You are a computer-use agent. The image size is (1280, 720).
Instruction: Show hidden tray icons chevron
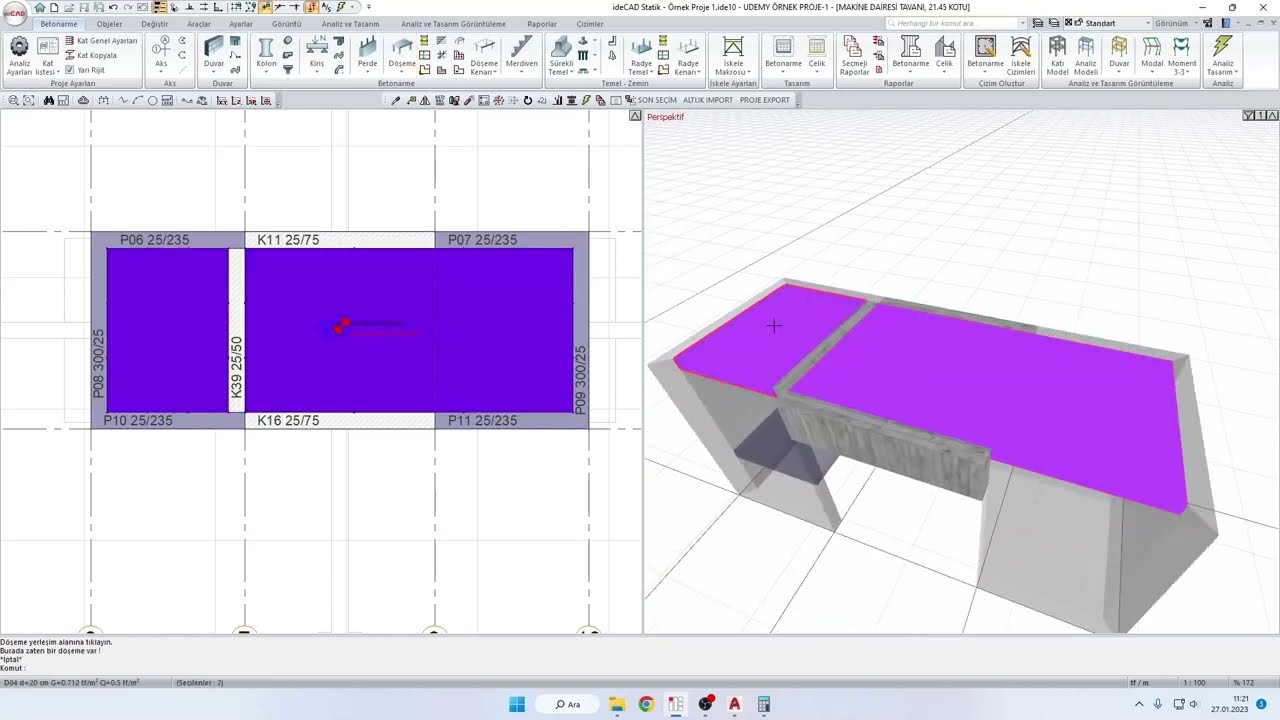click(x=1139, y=704)
